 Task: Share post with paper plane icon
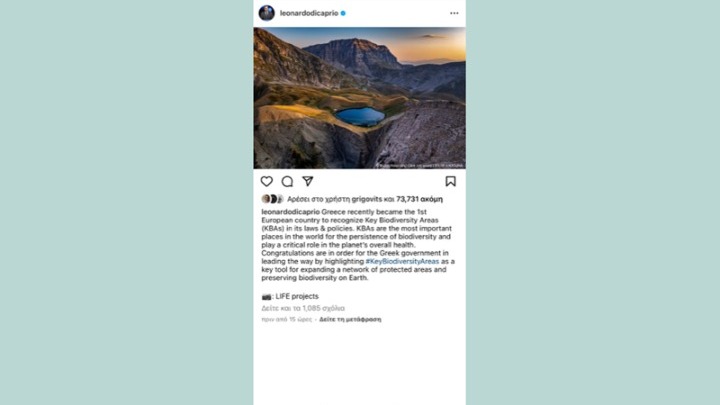pyautogui.click(x=308, y=181)
